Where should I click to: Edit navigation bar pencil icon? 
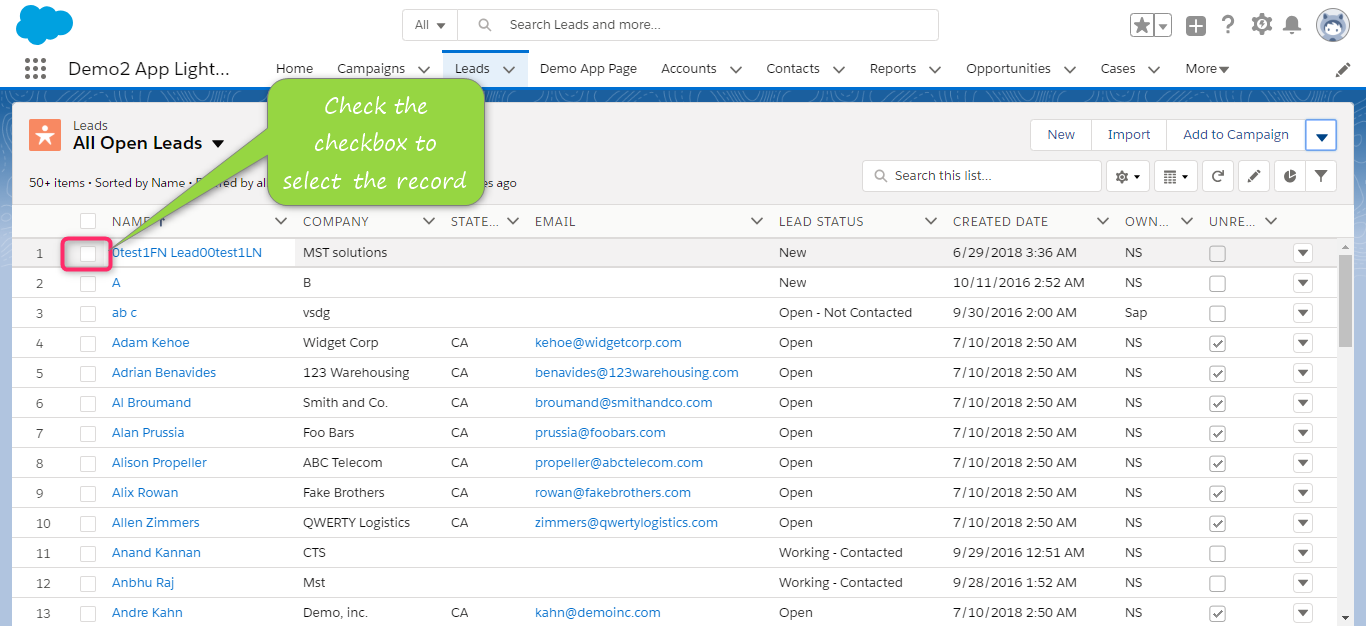1343,69
